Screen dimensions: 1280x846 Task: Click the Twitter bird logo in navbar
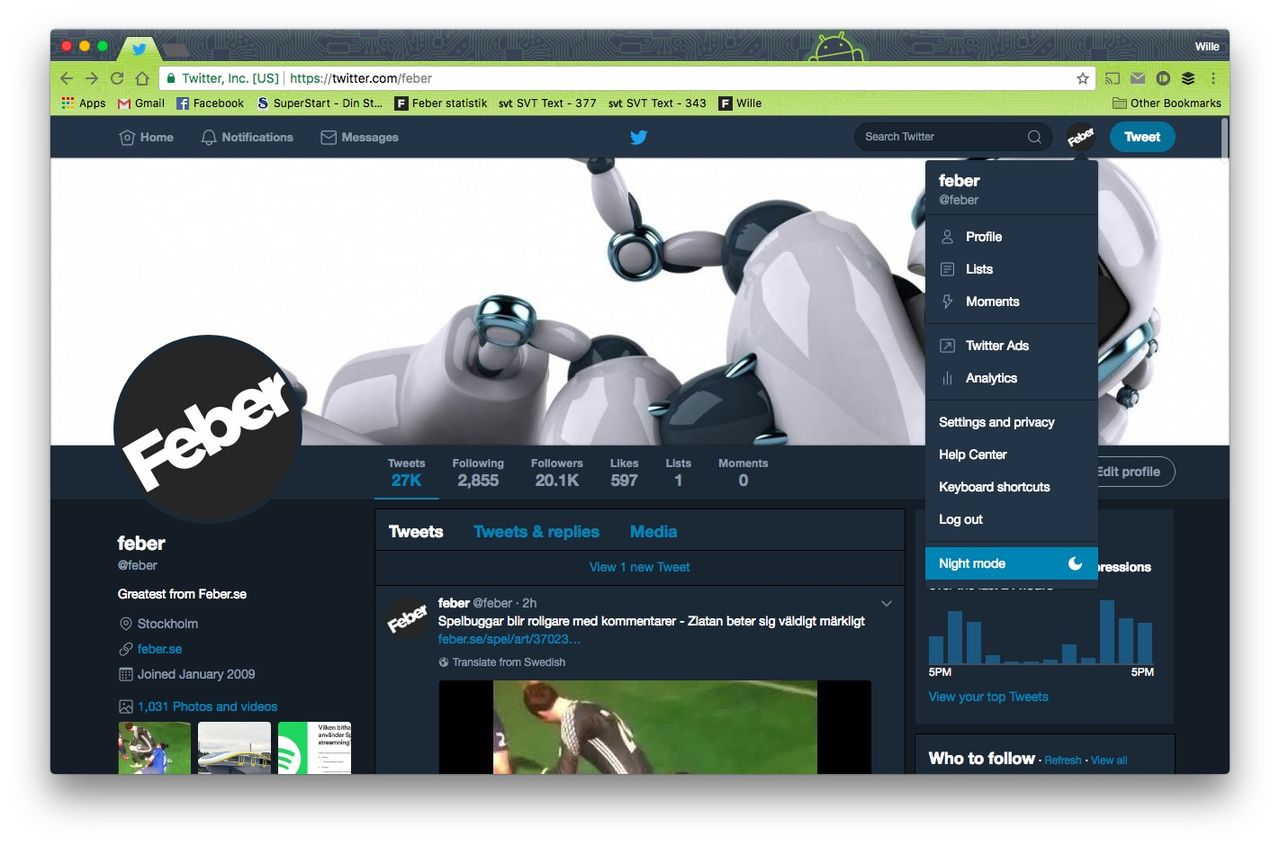tap(639, 137)
